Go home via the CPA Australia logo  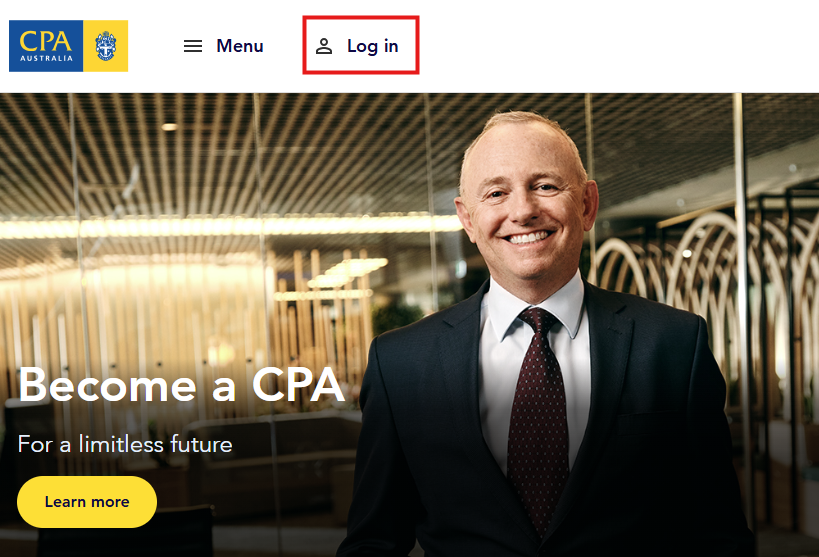68,46
